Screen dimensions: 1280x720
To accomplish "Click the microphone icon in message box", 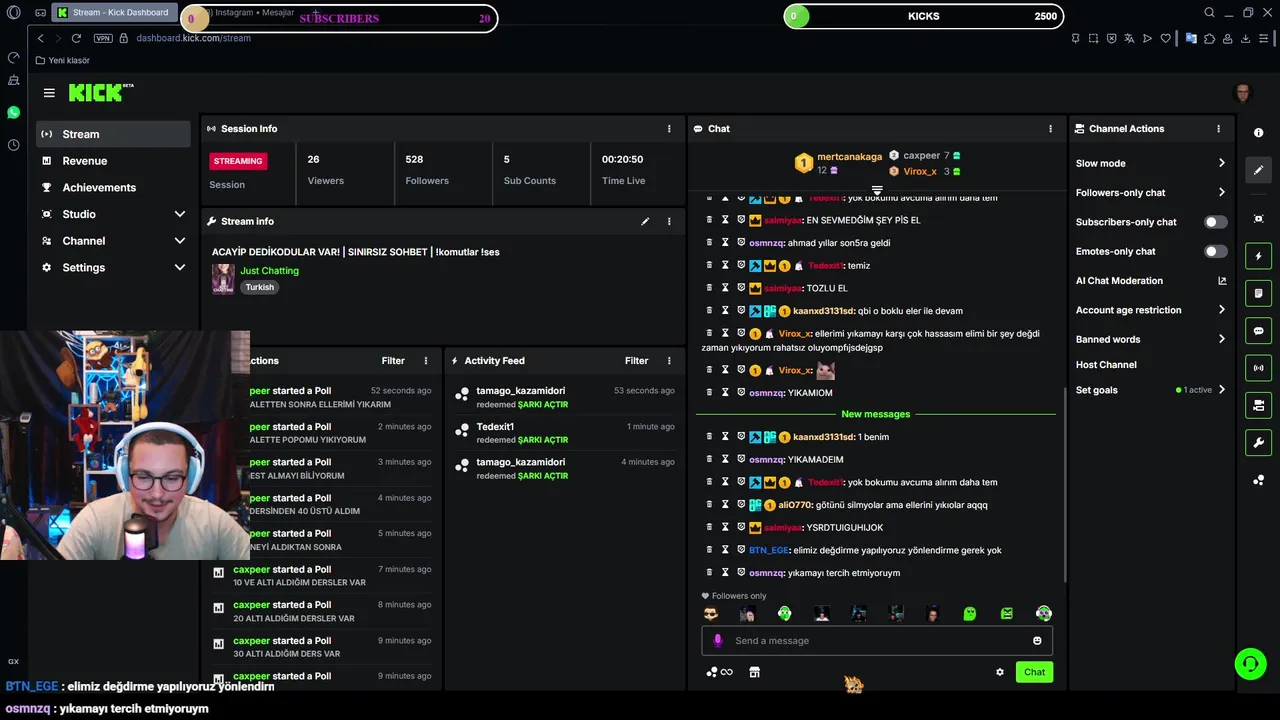I will click(x=717, y=640).
